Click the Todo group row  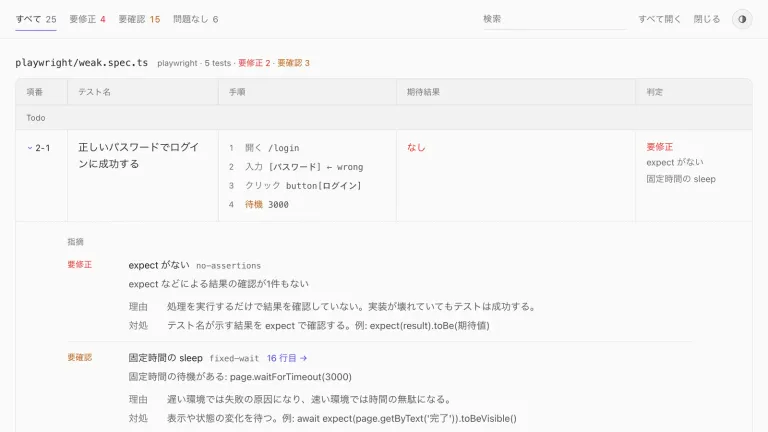(x=384, y=118)
